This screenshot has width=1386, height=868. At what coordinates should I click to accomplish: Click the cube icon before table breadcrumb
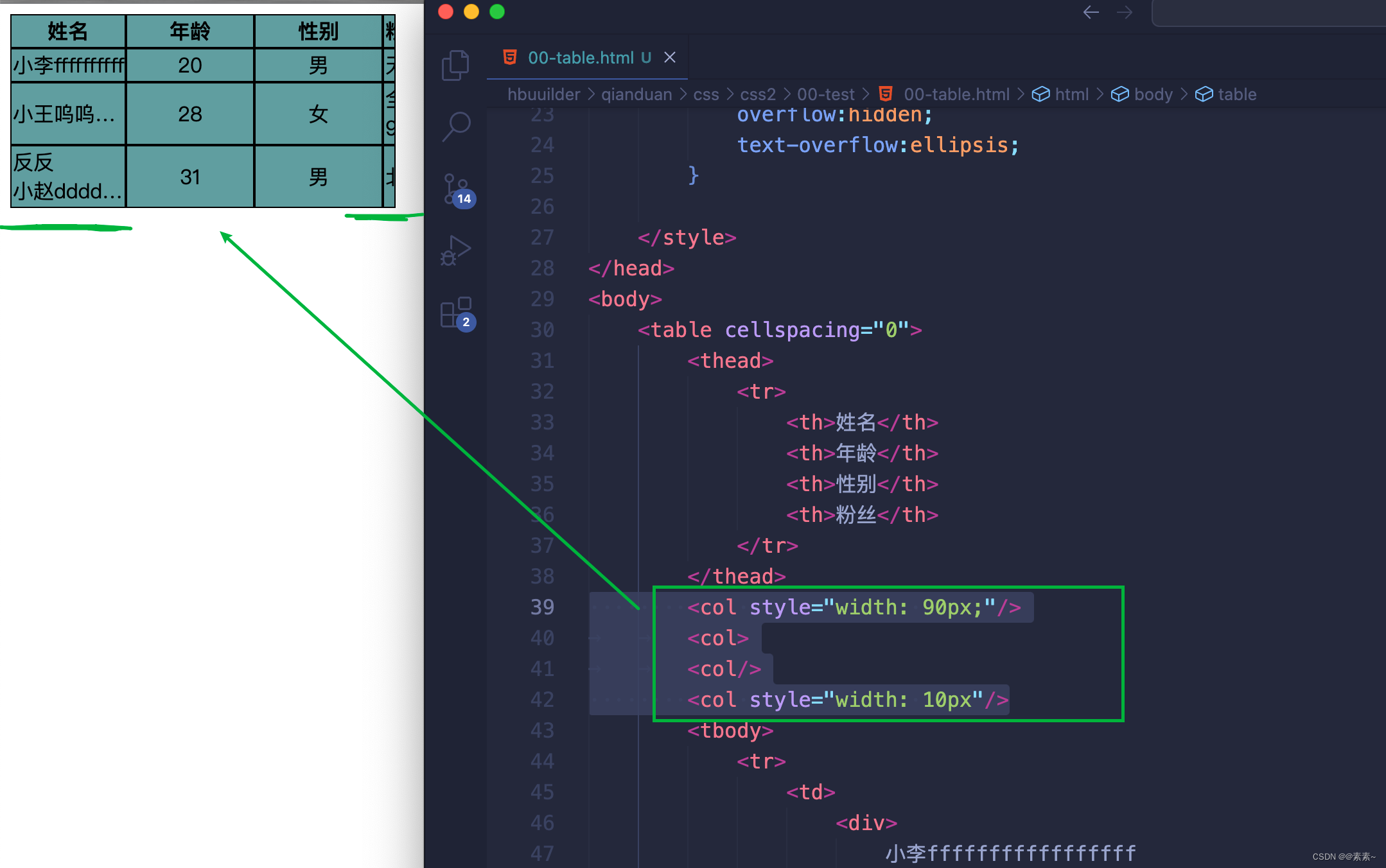click(1204, 94)
